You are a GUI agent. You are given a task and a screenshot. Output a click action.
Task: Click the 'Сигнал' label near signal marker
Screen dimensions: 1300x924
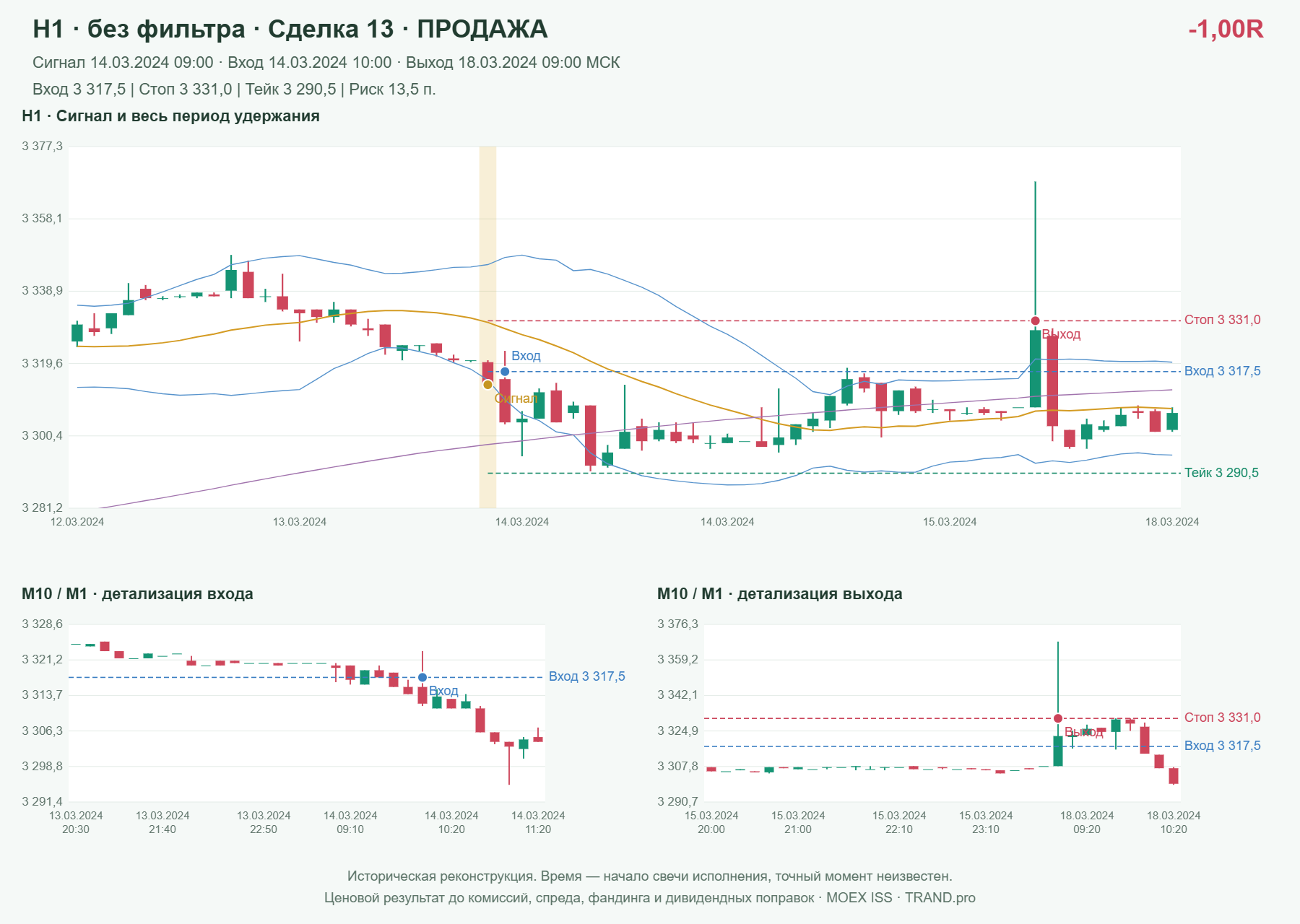point(516,398)
